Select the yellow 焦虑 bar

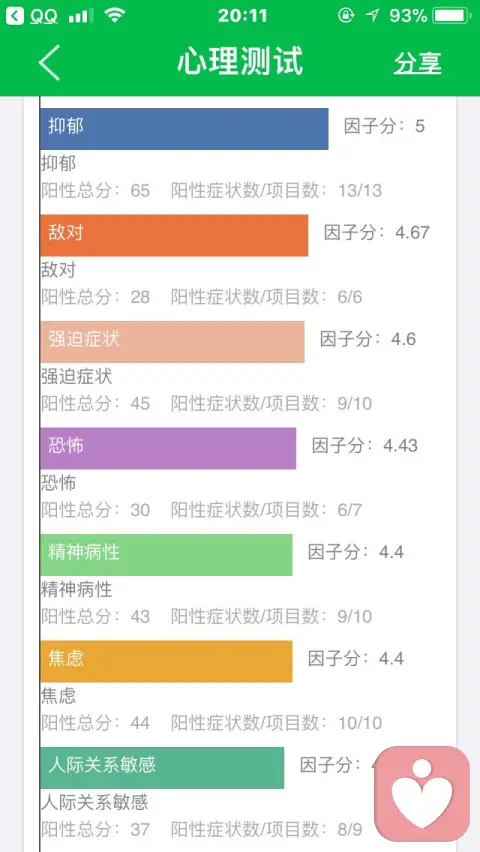point(166,661)
